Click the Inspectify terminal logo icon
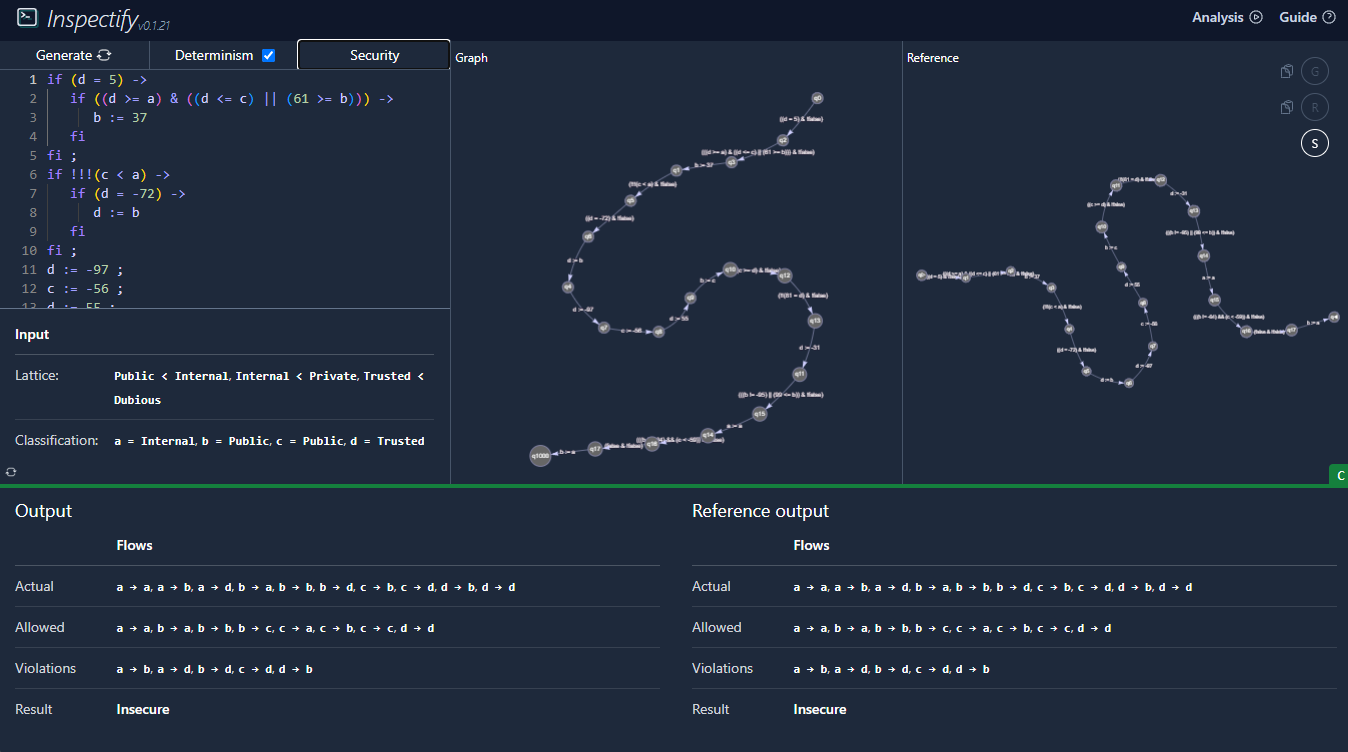 (x=27, y=17)
